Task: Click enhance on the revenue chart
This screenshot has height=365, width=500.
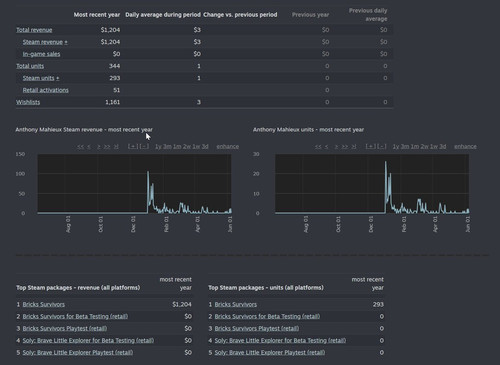Action: pyautogui.click(x=228, y=147)
